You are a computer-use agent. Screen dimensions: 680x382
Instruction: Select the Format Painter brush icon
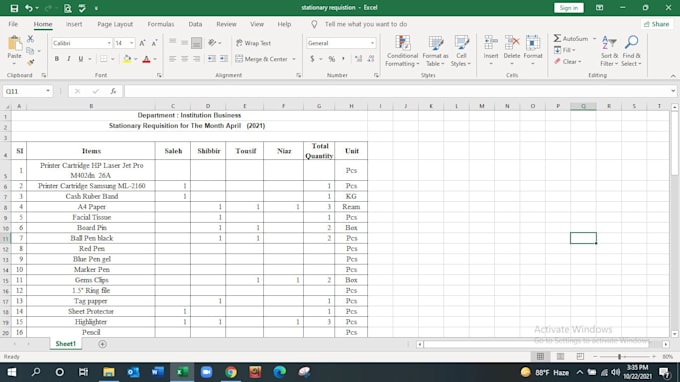click(x=30, y=62)
